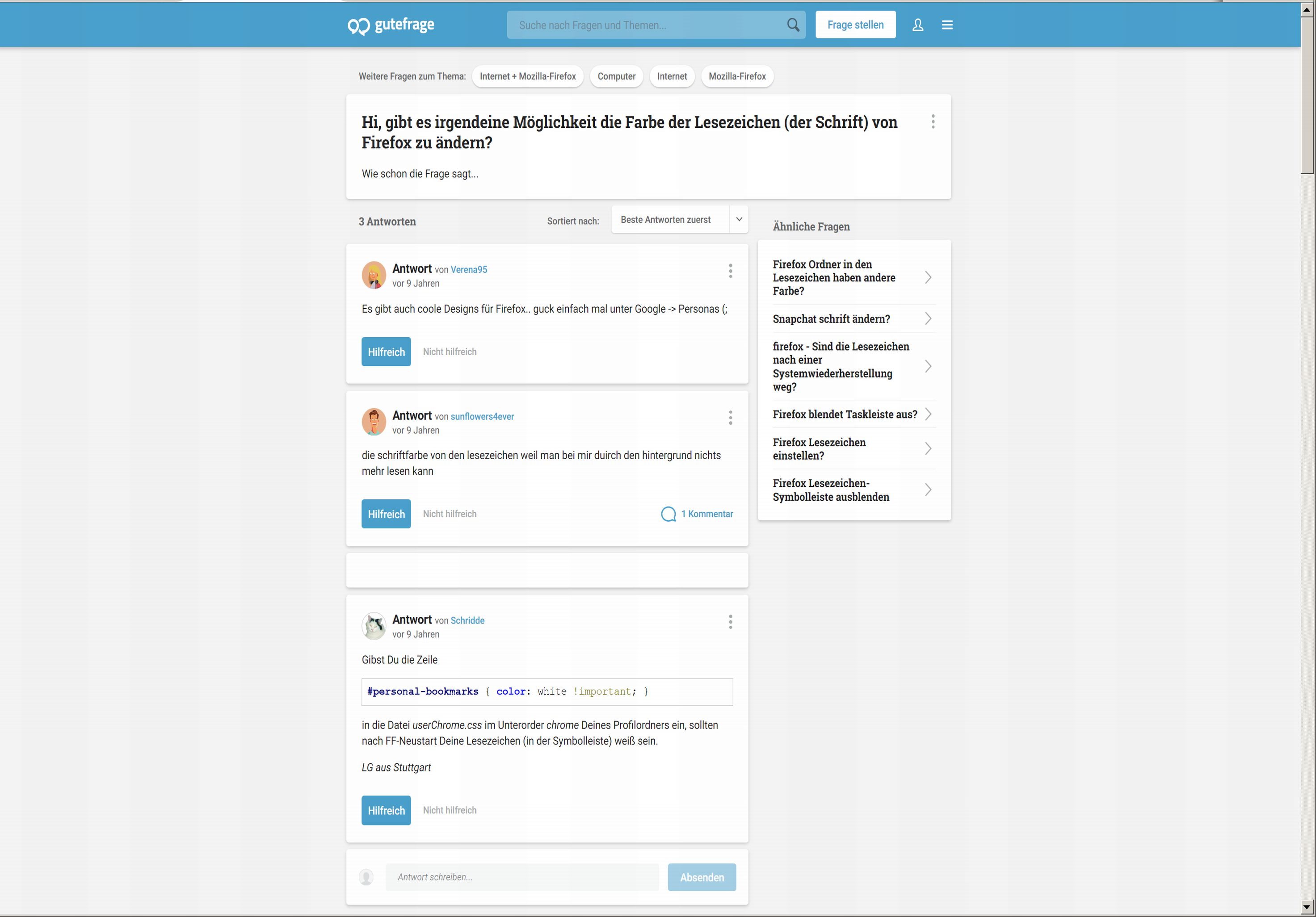Click the 1 Kommentar speech bubble
The width and height of the screenshot is (1316, 917).
point(669,514)
